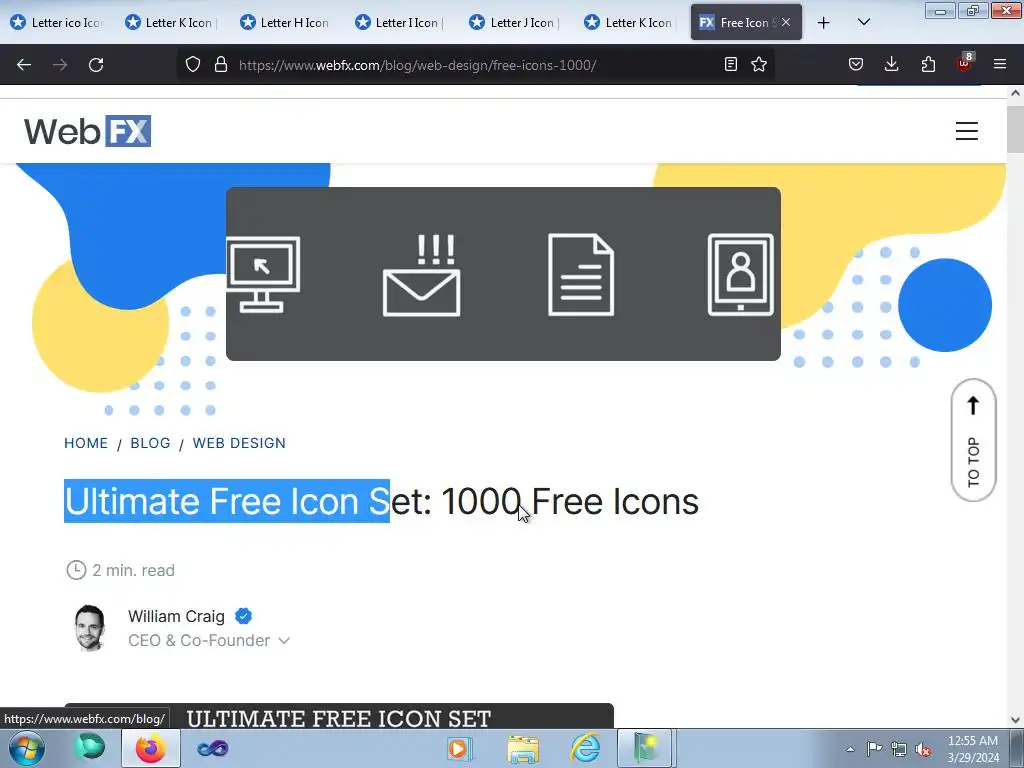
Task: Follow the HOME breadcrumb link
Action: click(86, 443)
